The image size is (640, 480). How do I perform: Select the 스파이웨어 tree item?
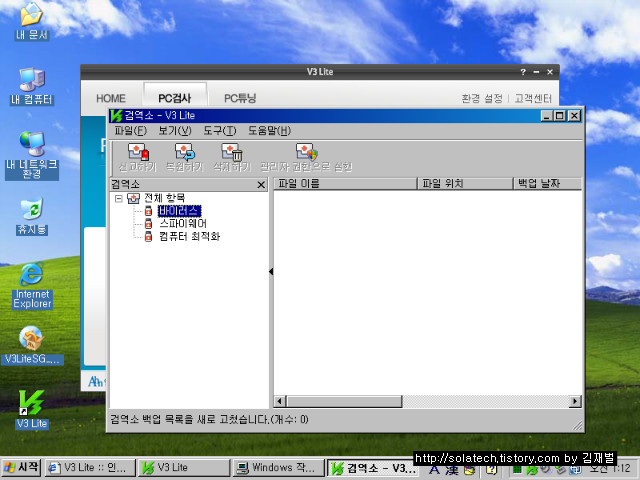click(x=183, y=224)
